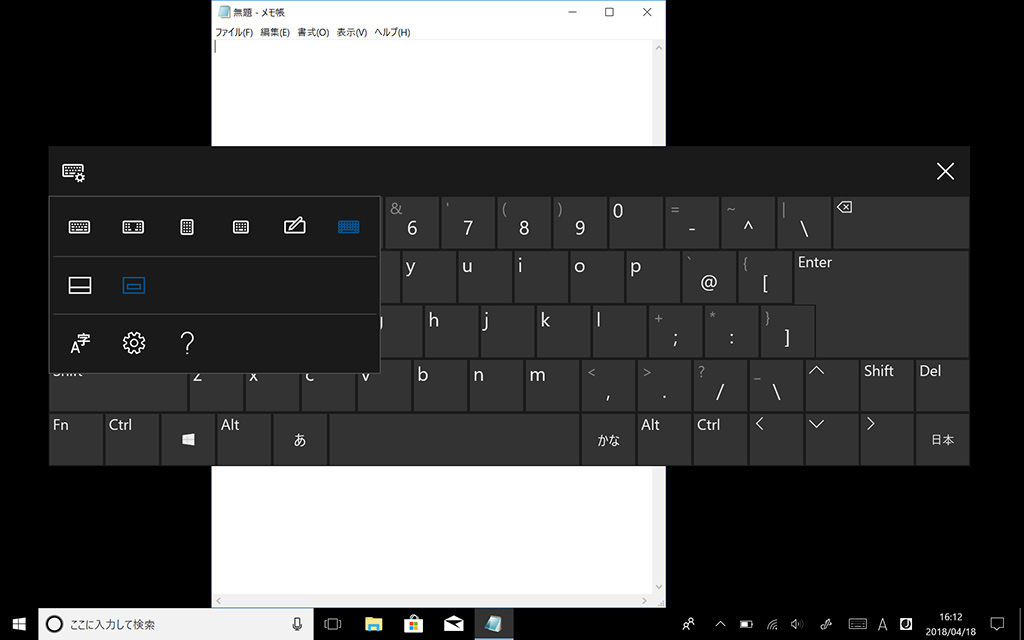1024x640 pixels.
Task: Tap the left Alt key
Action: (244, 440)
